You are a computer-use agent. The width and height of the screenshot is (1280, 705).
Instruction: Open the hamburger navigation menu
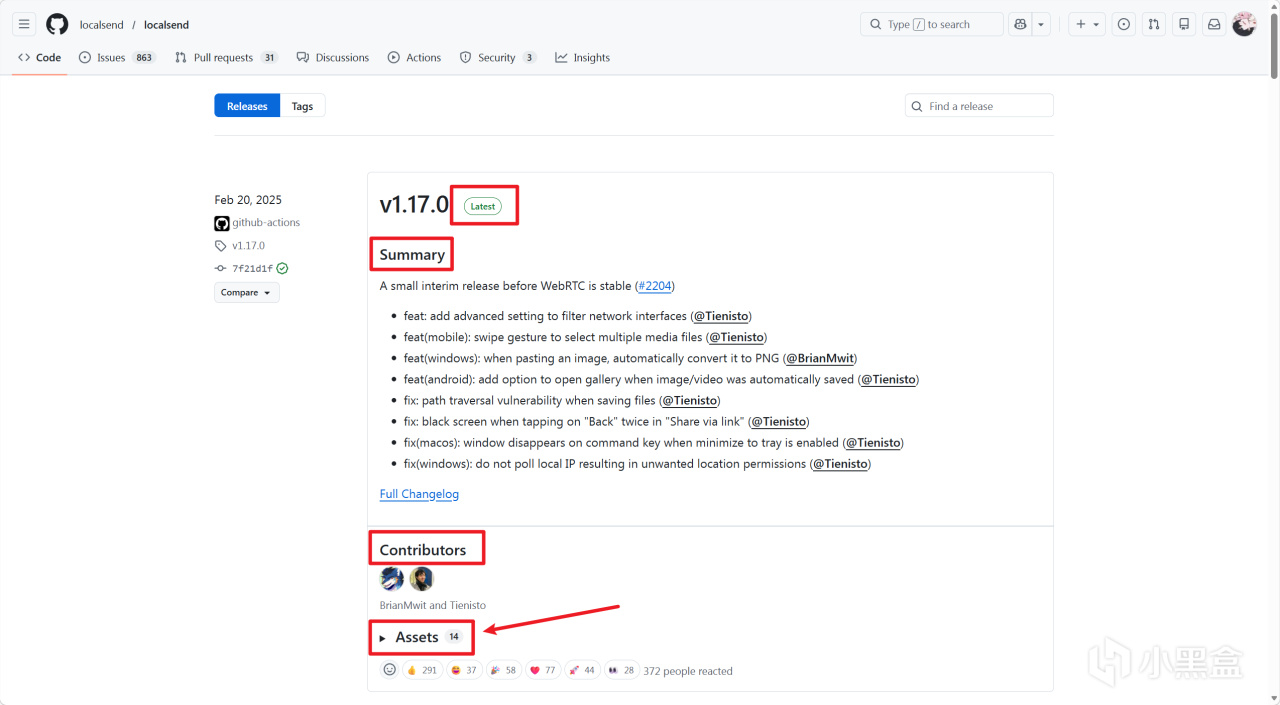pyautogui.click(x=25, y=24)
